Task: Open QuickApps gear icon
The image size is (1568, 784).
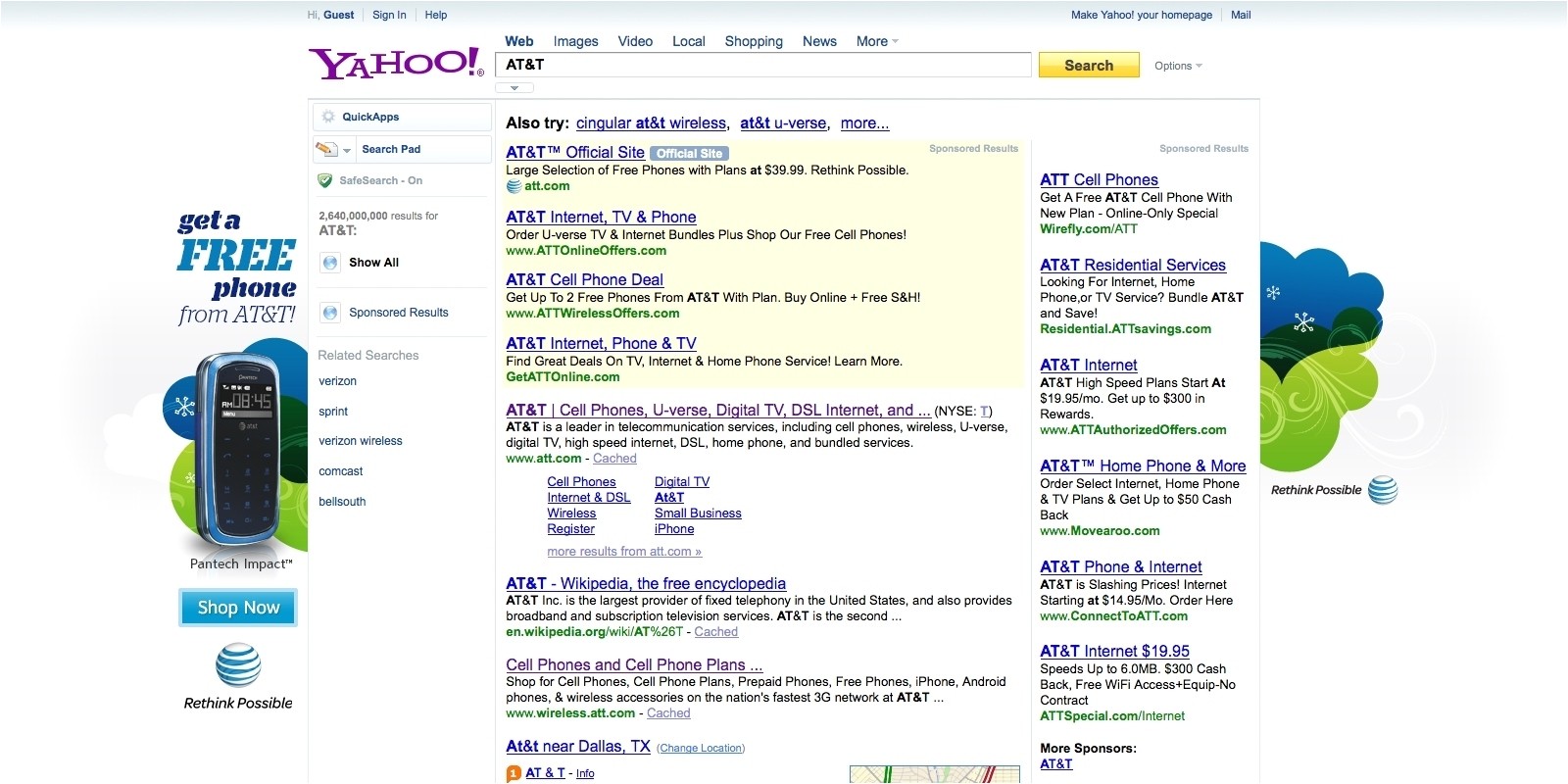Action: [x=328, y=117]
